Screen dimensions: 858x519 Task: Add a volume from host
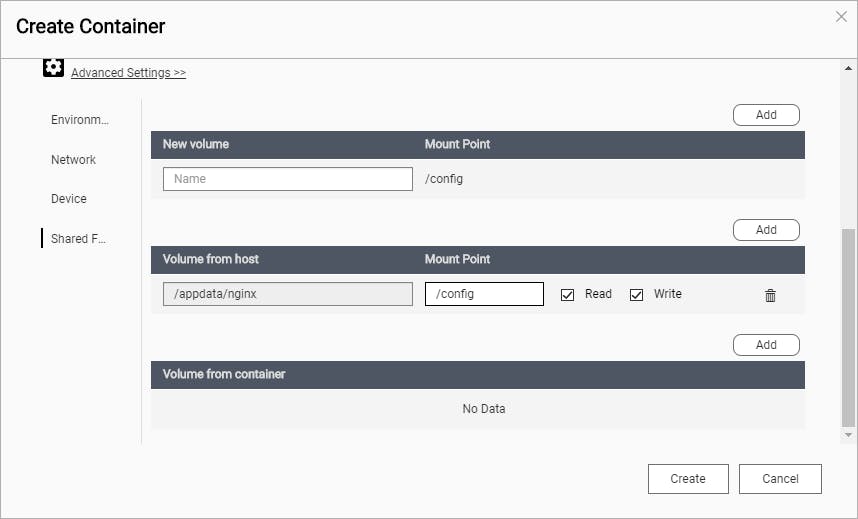coord(766,230)
